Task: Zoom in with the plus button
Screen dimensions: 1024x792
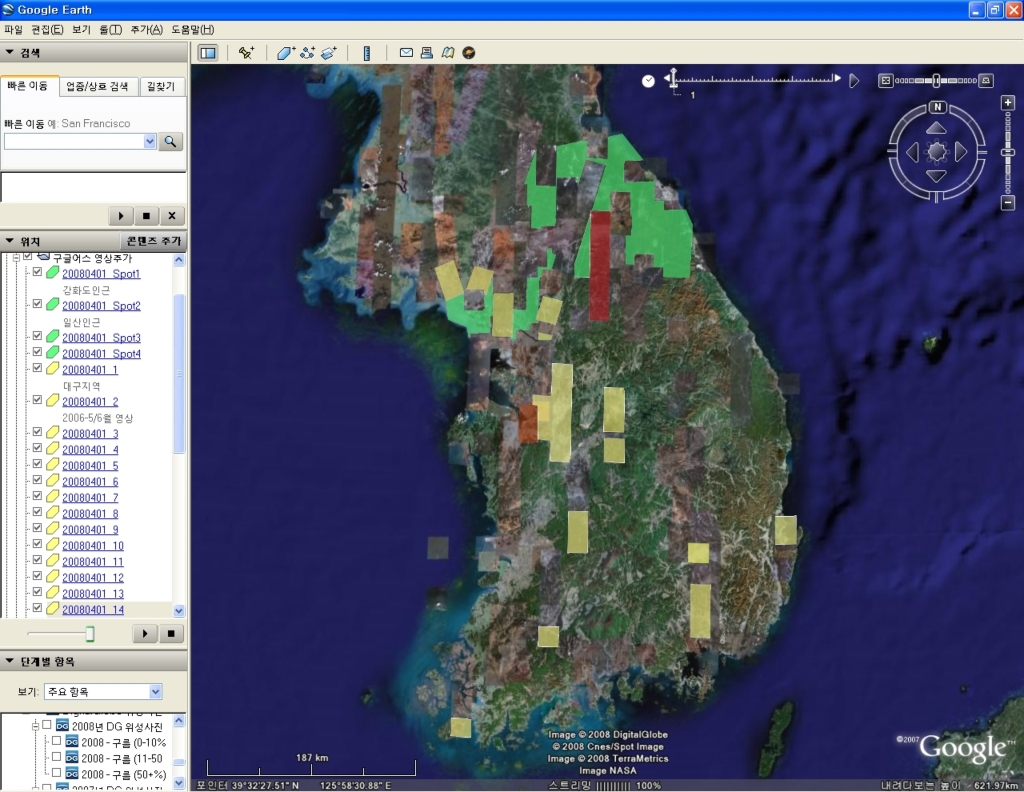Action: pos(1008,103)
